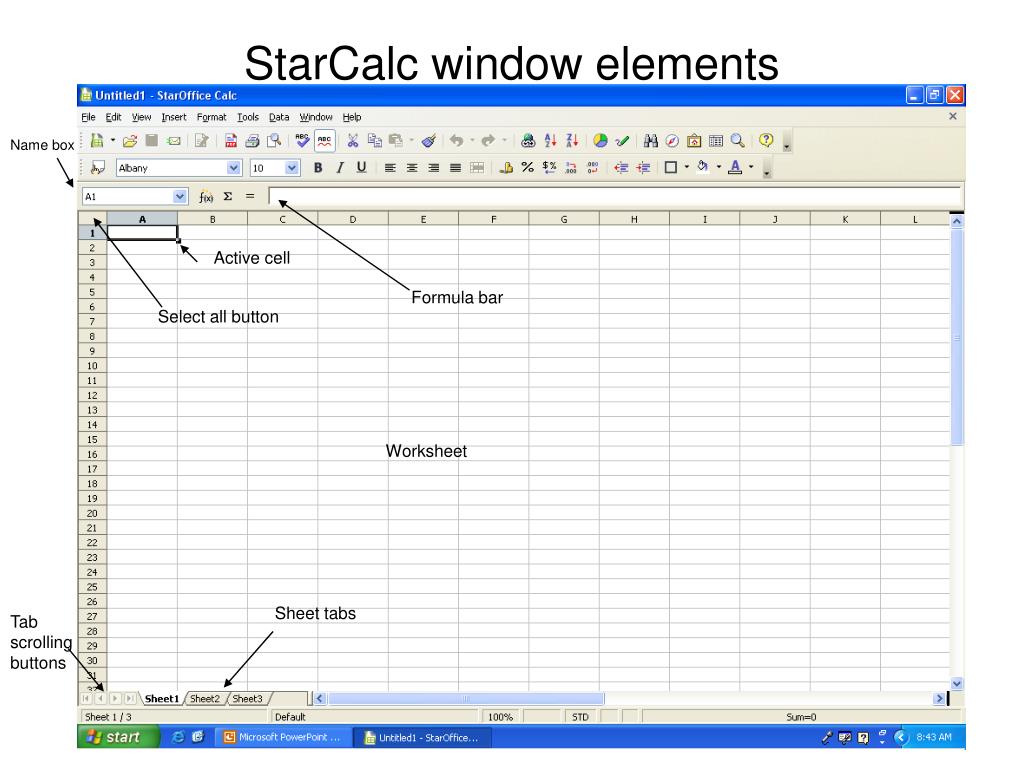Toggle Italic formatting
This screenshot has width=1024, height=768.
(x=340, y=168)
